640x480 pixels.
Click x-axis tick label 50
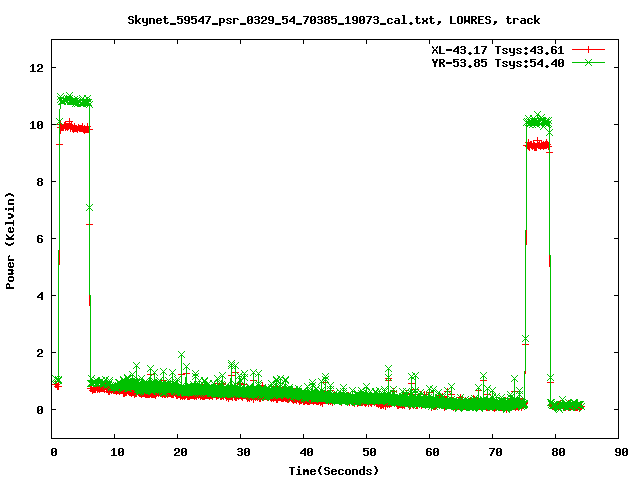coord(369,452)
